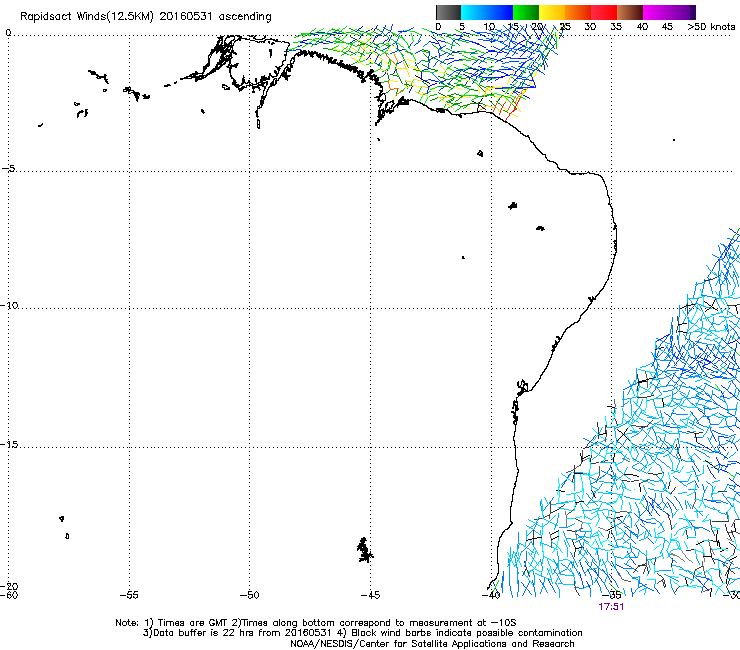This screenshot has height=650, width=740.
Task: Click the -50 longitude axis label
Action: [250, 595]
